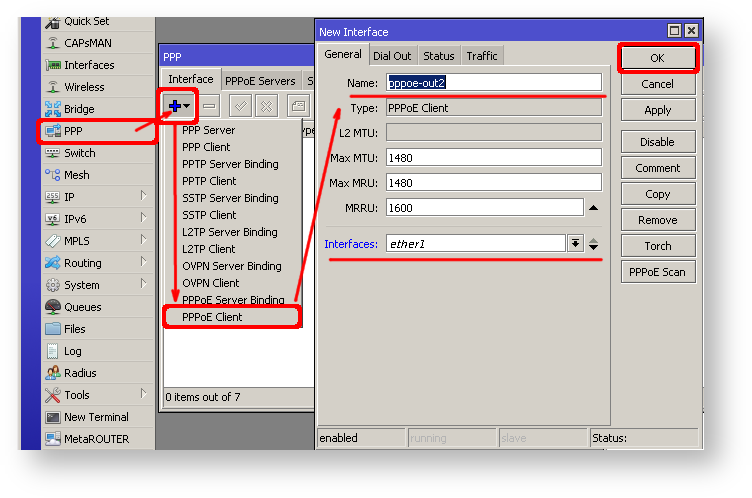Screen dimensions: 752x498
Task: Expand the MRRU field arrow
Action: tap(593, 208)
